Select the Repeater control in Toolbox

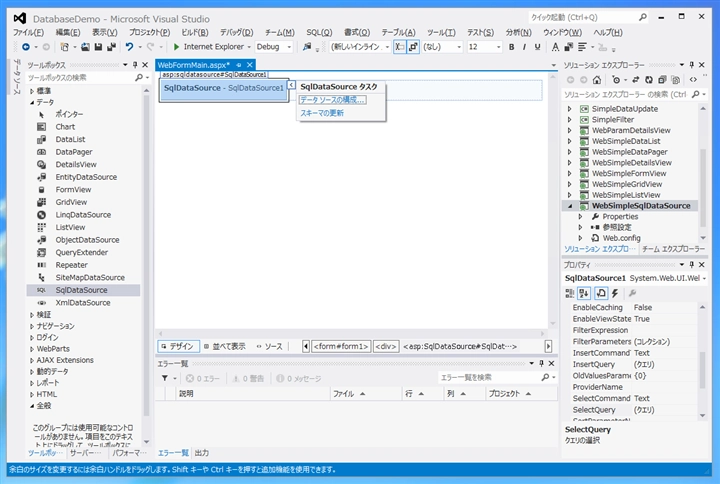click(71, 265)
